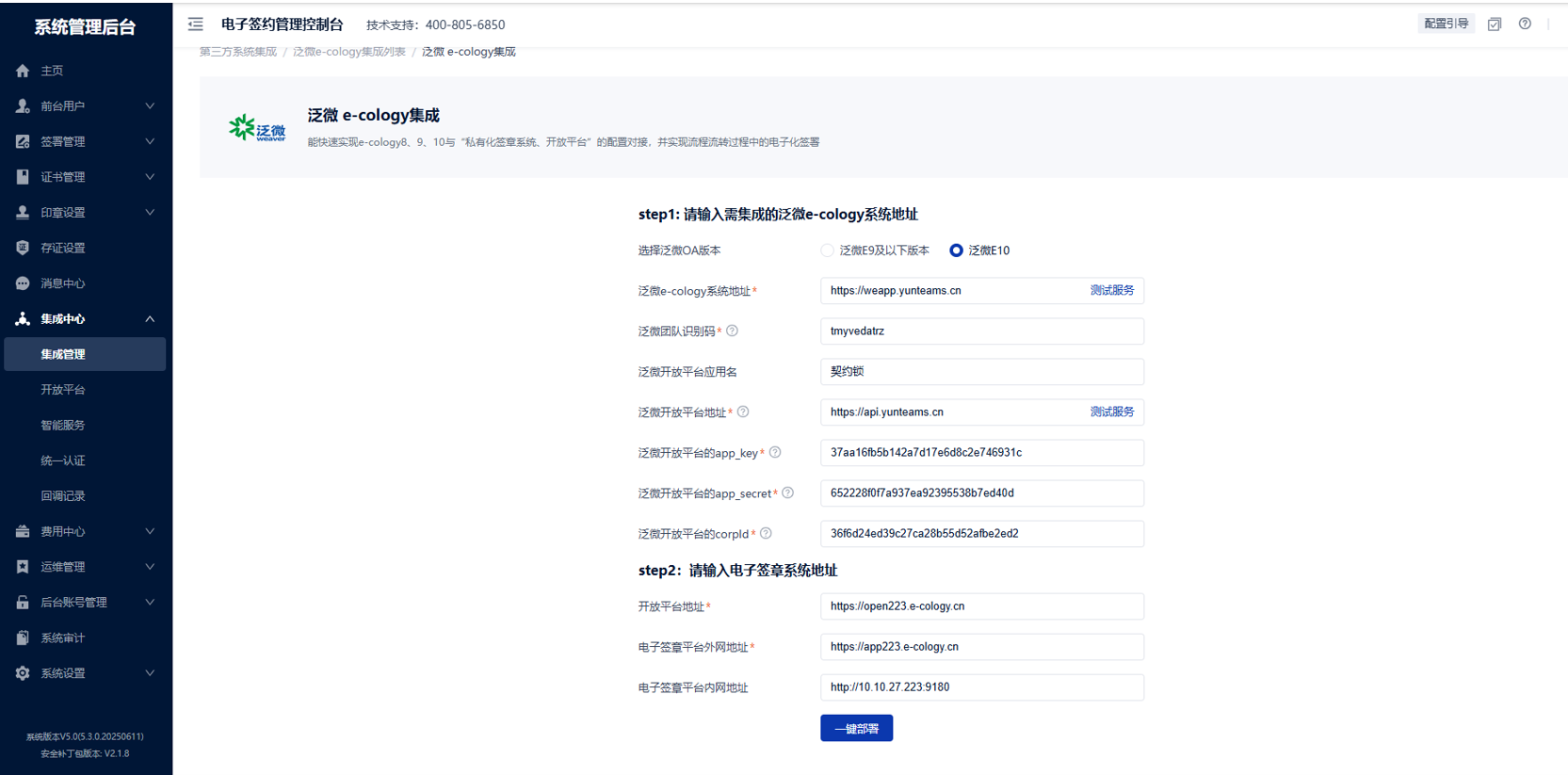Click the 存证设置 shield icon
This screenshot has height=775, width=1568.
tap(23, 248)
